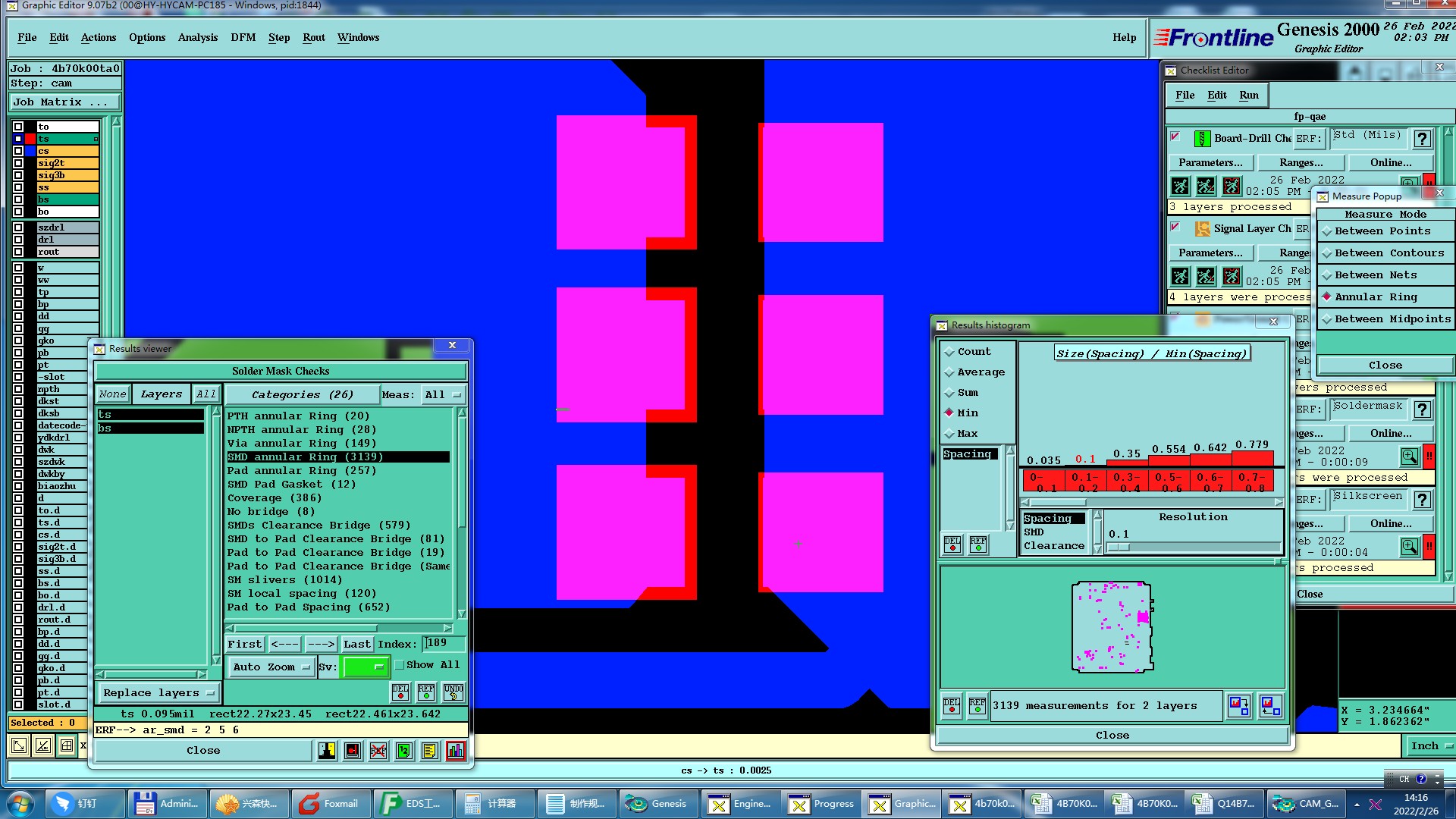The height and width of the screenshot is (819, 1456).
Task: Open Genesis from the Windows taskbar
Action: (x=657, y=804)
